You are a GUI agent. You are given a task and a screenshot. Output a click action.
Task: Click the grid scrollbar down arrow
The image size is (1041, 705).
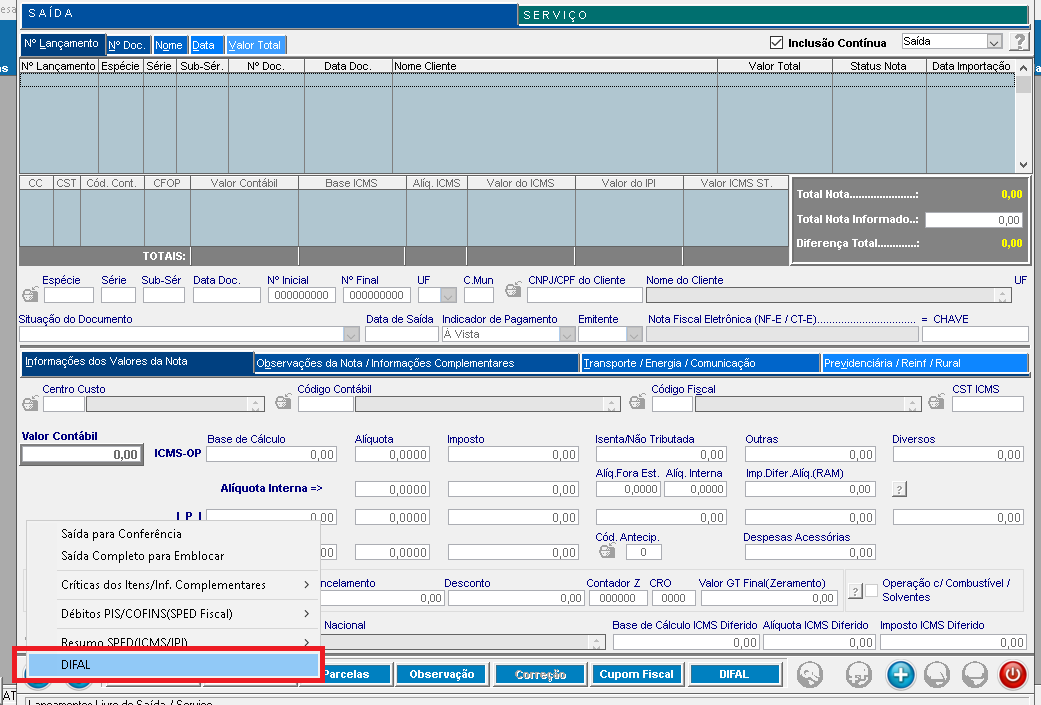pyautogui.click(x=1023, y=165)
